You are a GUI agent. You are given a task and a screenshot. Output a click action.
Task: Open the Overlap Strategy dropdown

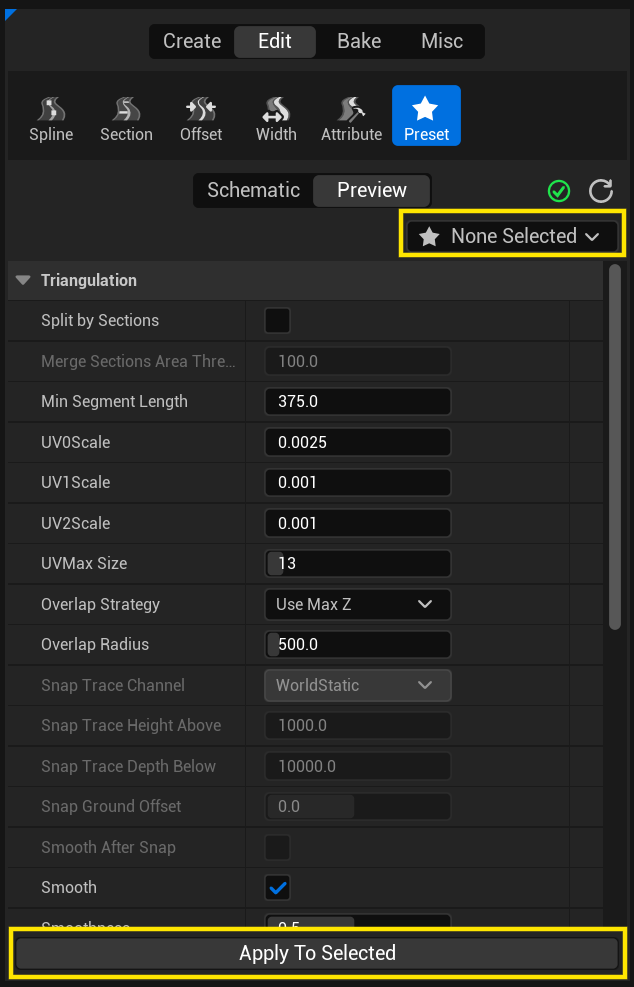(358, 604)
